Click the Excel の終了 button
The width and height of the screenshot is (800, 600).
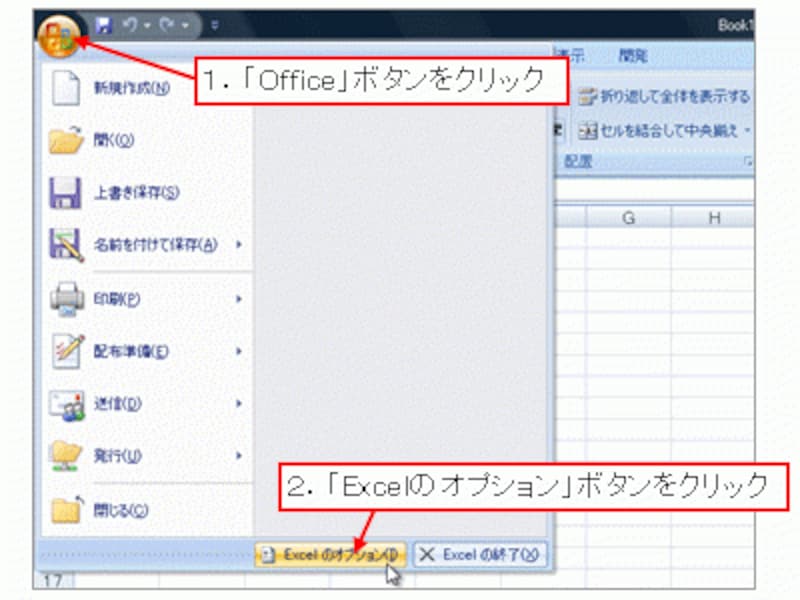coord(480,555)
